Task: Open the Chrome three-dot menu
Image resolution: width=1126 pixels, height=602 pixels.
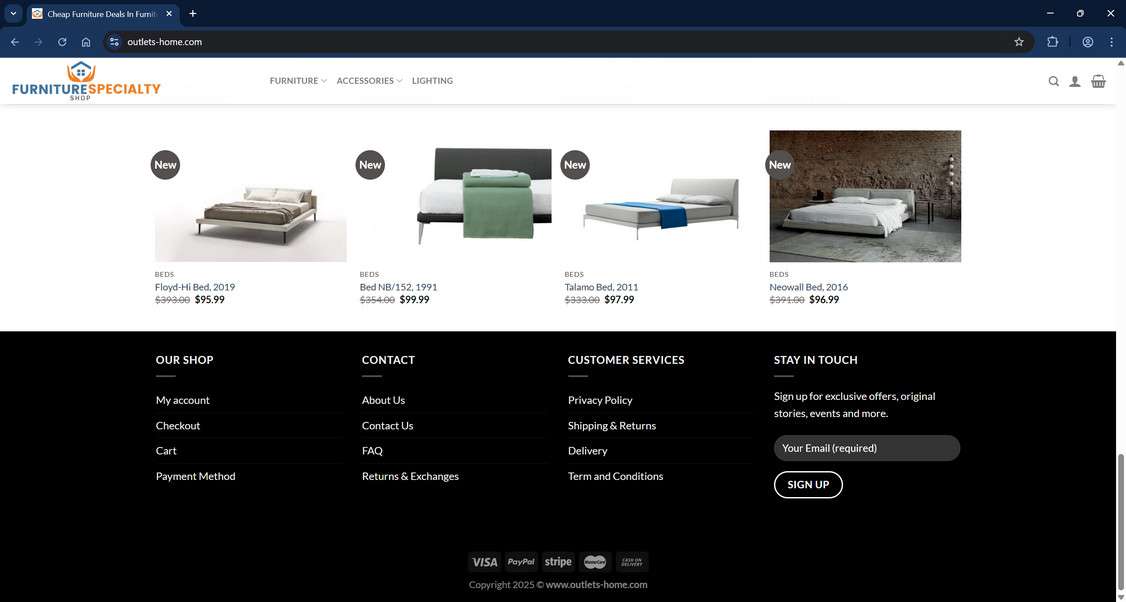Action: click(1112, 42)
